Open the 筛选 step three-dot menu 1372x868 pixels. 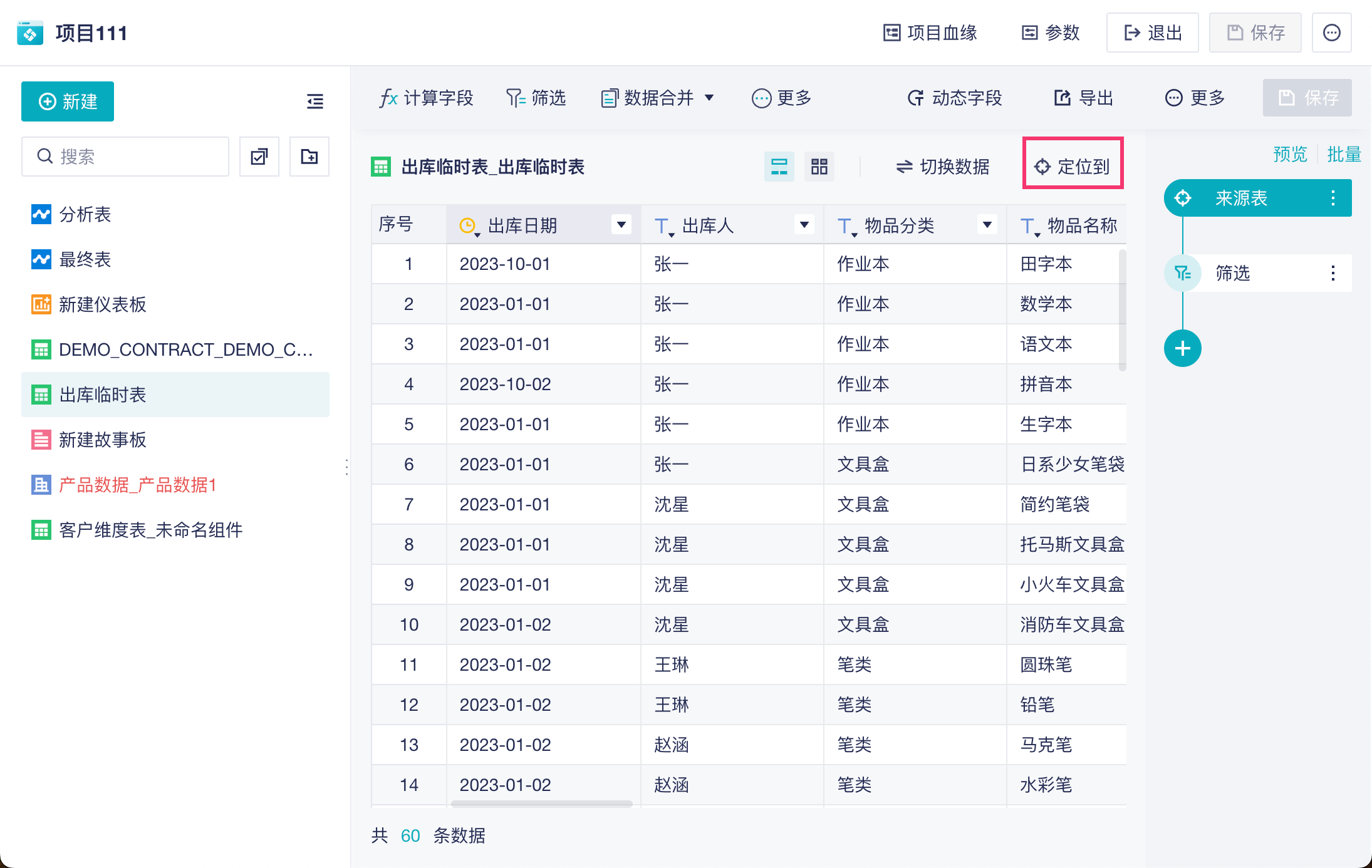pos(1333,273)
